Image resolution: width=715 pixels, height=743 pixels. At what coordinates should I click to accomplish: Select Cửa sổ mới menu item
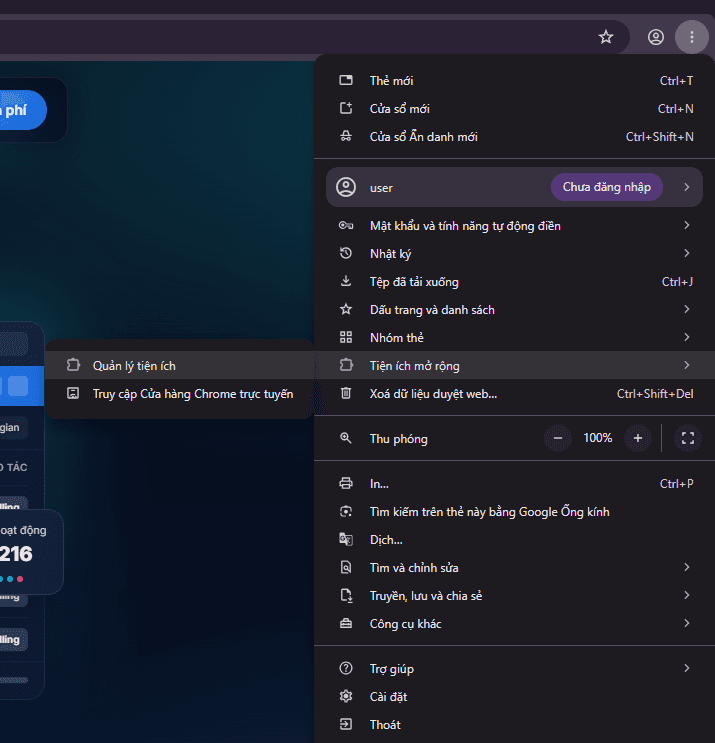click(515, 109)
